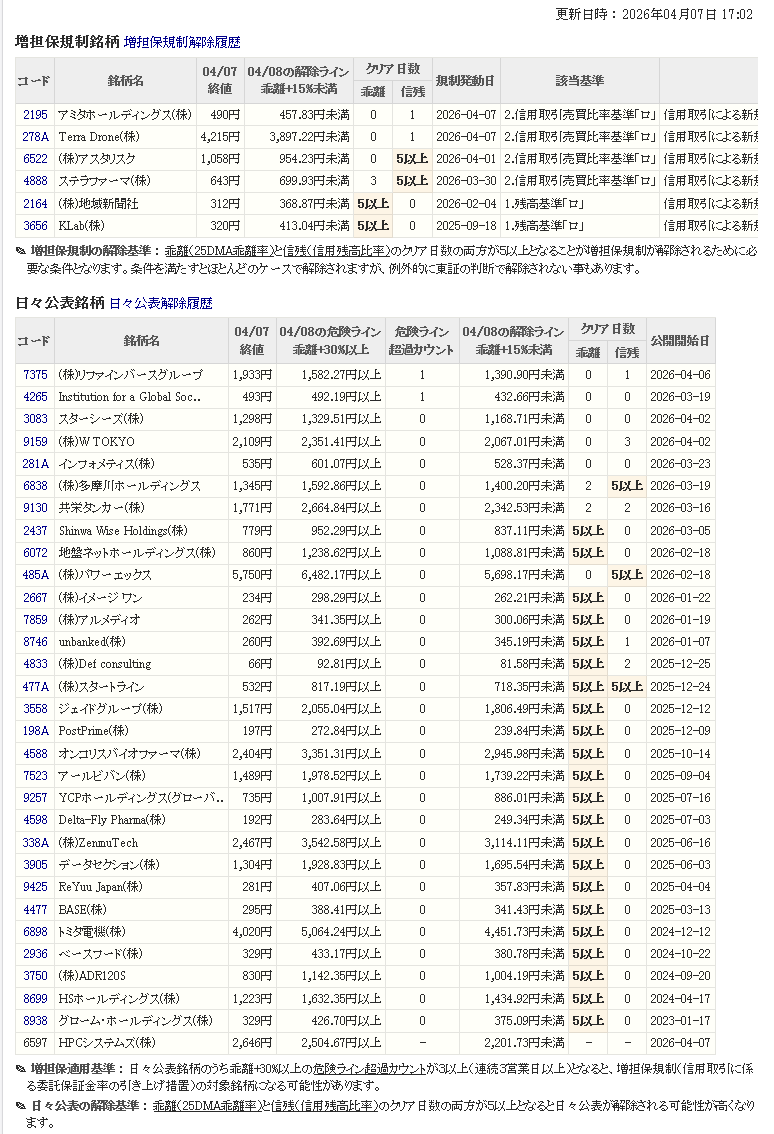Screen dimensions: 774x1134
Task: Open code 4888 ステラファーマ
Action: (35, 181)
